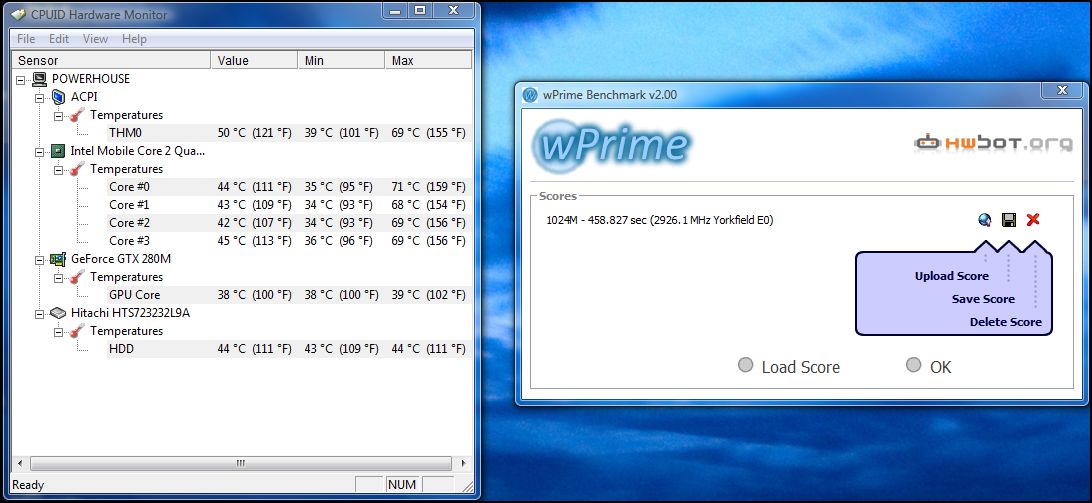Collapse the Temperatures node under ACPI
1092x503 pixels.
(x=58, y=115)
